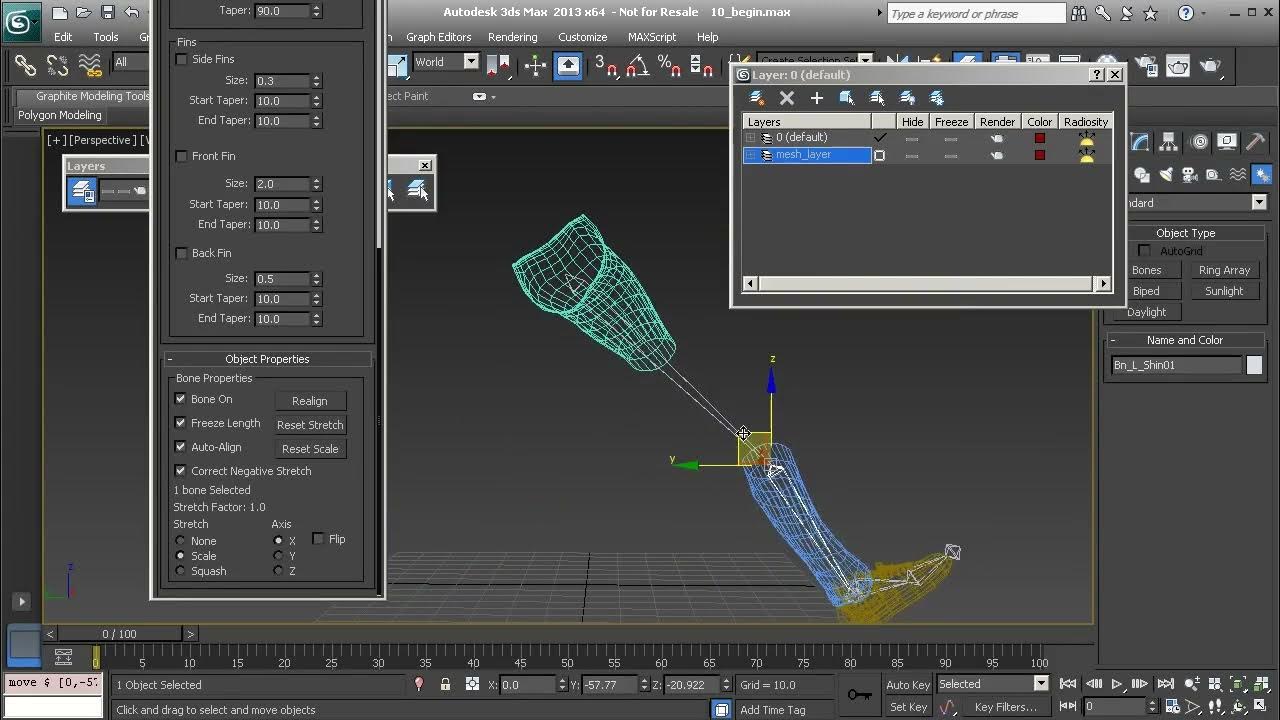Select the Bind to Space Warp tool
This screenshot has width=1280, height=720.
pos(90,66)
